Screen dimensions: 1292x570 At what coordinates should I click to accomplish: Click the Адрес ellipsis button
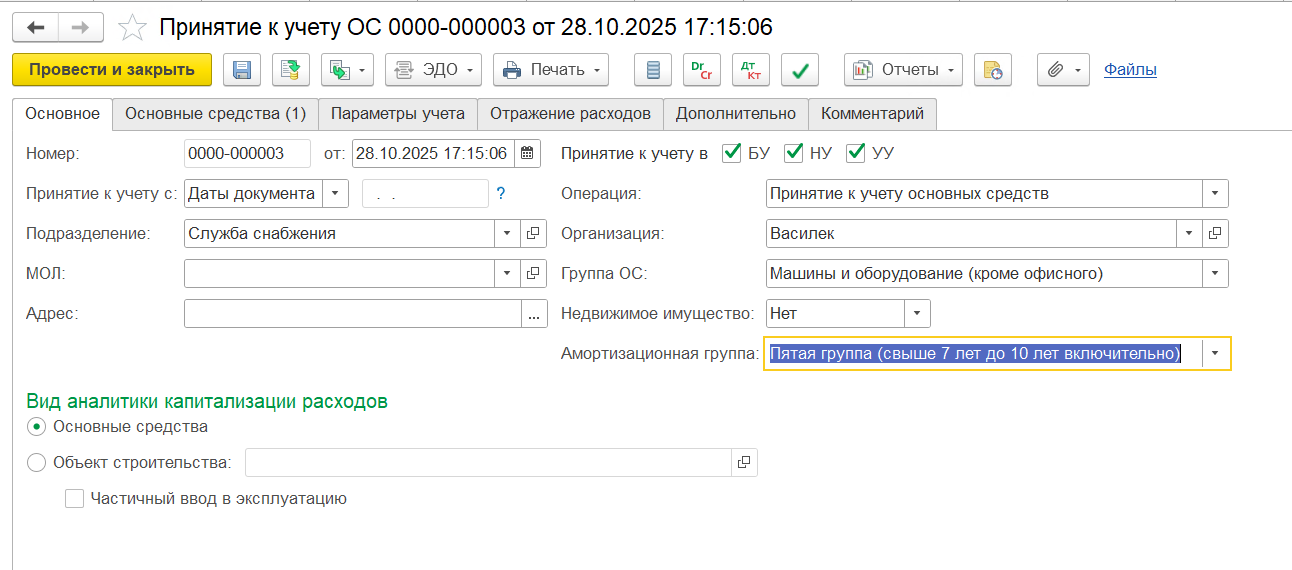pyautogui.click(x=533, y=313)
